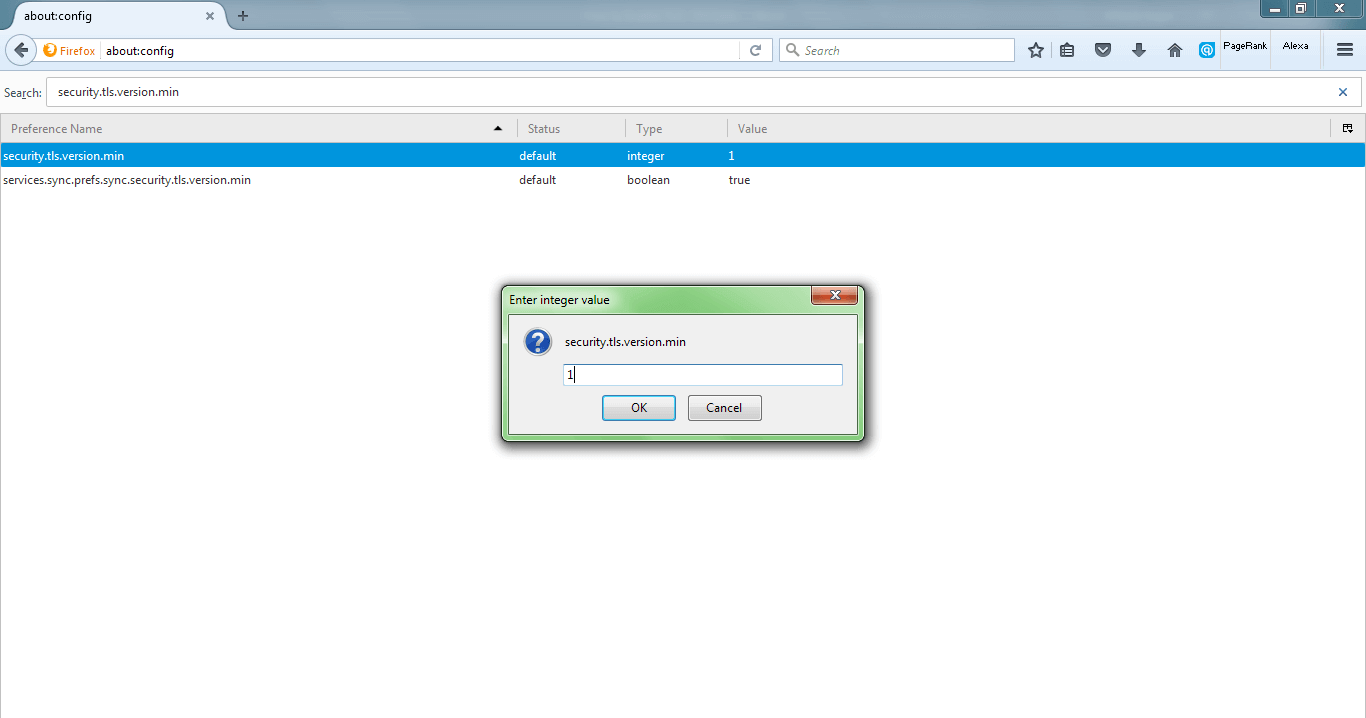Click the browser back arrow button
1366x718 pixels.
click(21, 50)
